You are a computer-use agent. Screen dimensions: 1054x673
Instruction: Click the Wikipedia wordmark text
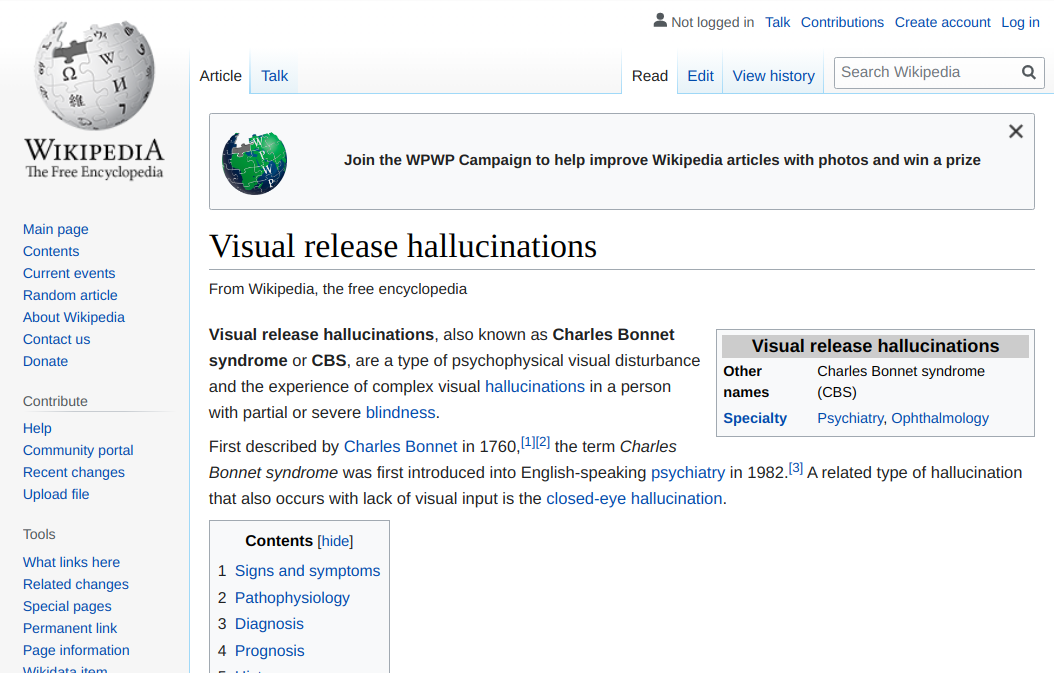click(94, 150)
